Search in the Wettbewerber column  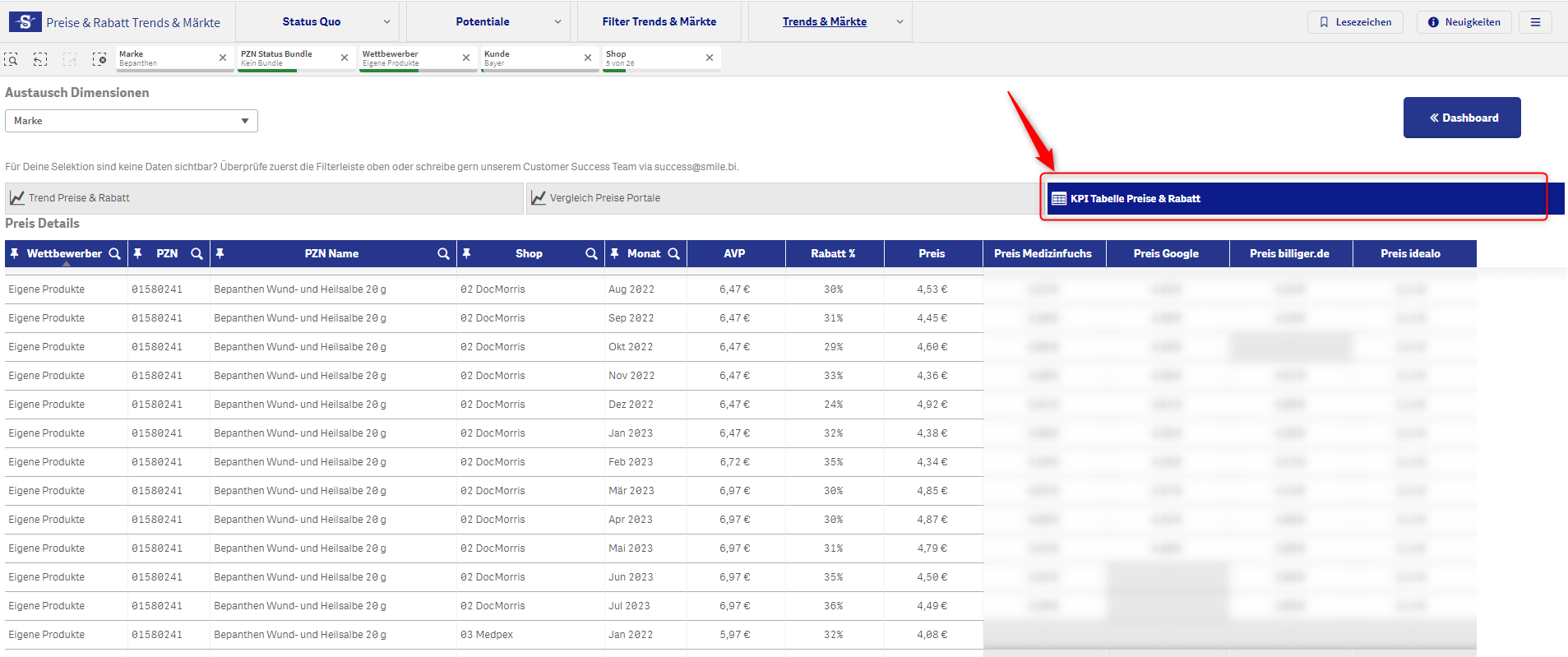coord(115,254)
